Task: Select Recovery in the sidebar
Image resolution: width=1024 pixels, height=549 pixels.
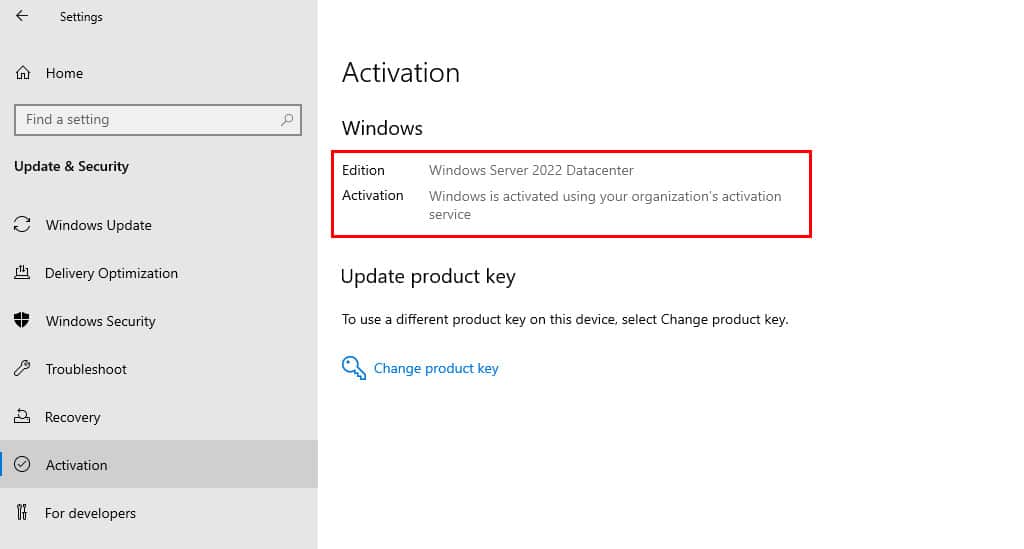Action: (159, 416)
